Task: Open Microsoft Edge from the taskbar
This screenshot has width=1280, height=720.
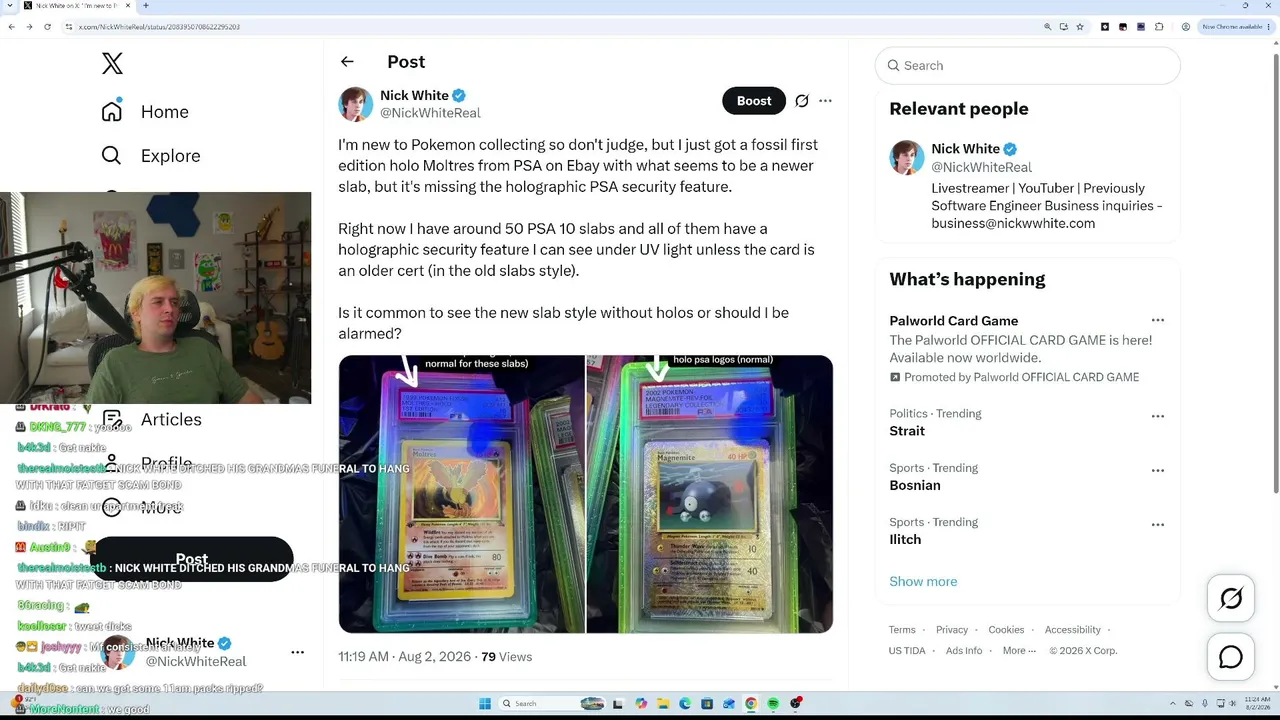Action: (x=685, y=704)
